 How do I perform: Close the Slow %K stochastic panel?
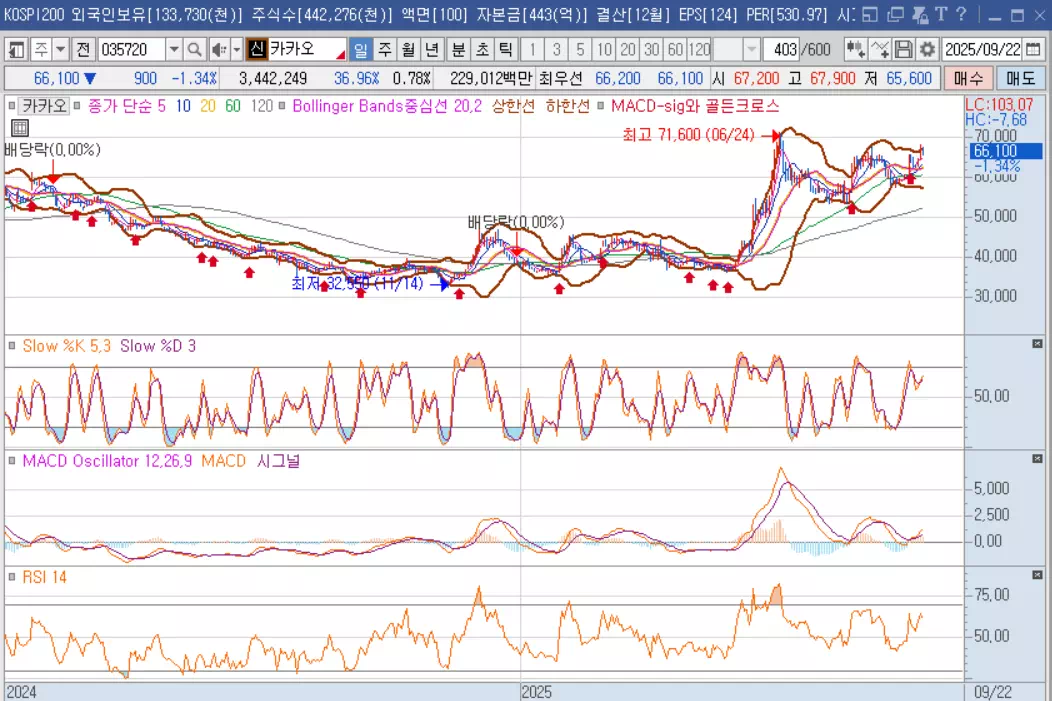[1037, 344]
